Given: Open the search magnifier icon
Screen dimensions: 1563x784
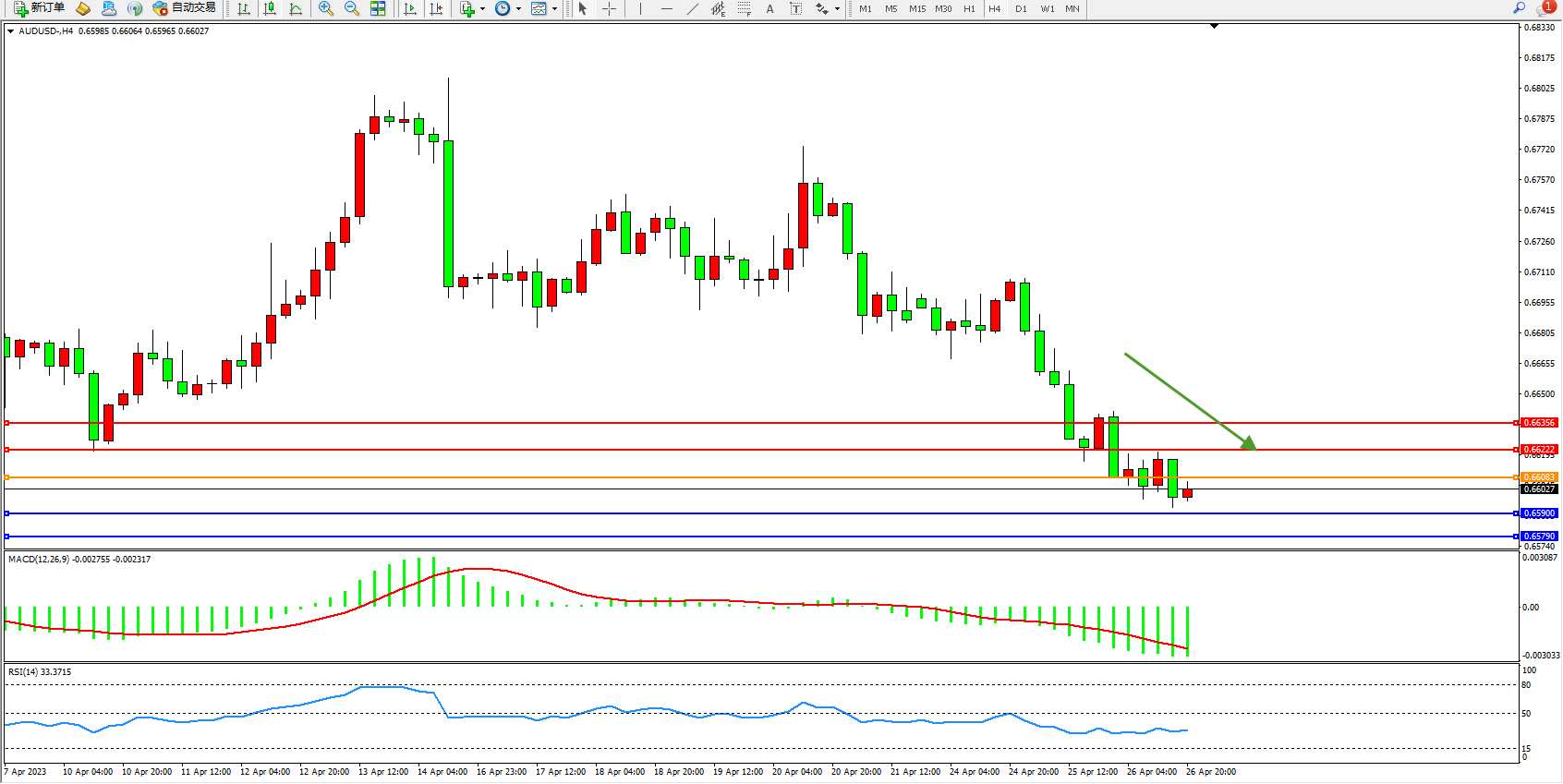Looking at the screenshot, I should [1519, 7].
